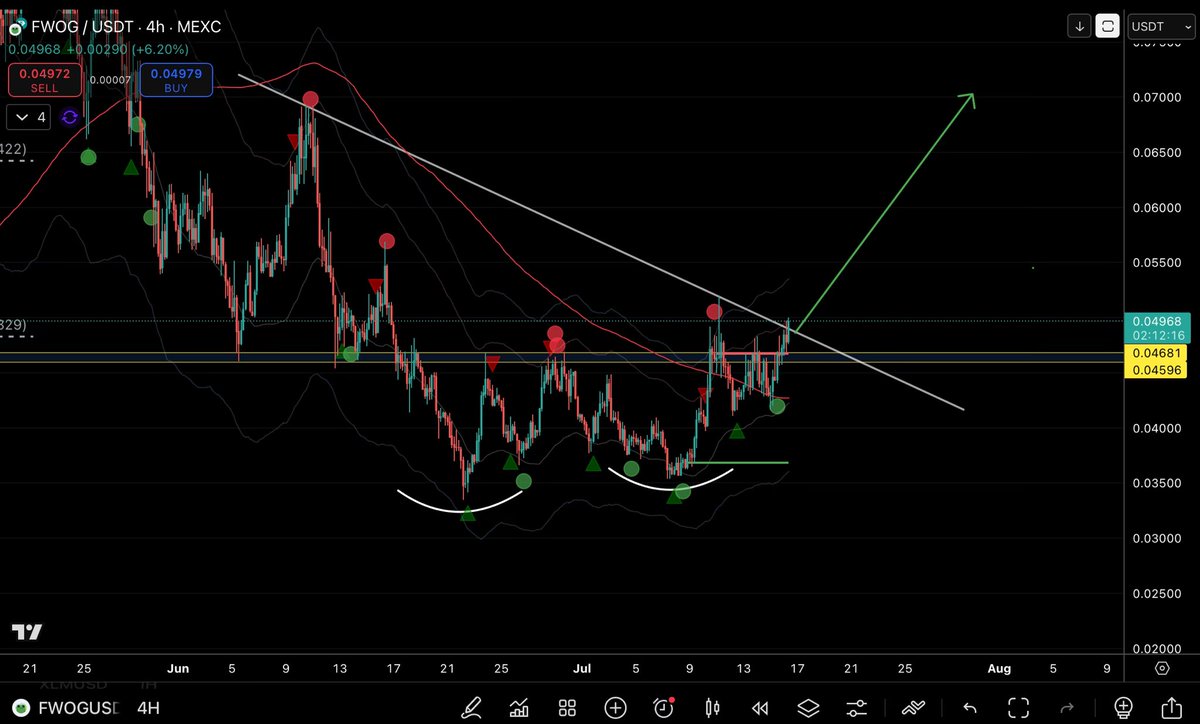The width and height of the screenshot is (1200, 724).
Task: Click the Jun date axis label
Action: 178,668
